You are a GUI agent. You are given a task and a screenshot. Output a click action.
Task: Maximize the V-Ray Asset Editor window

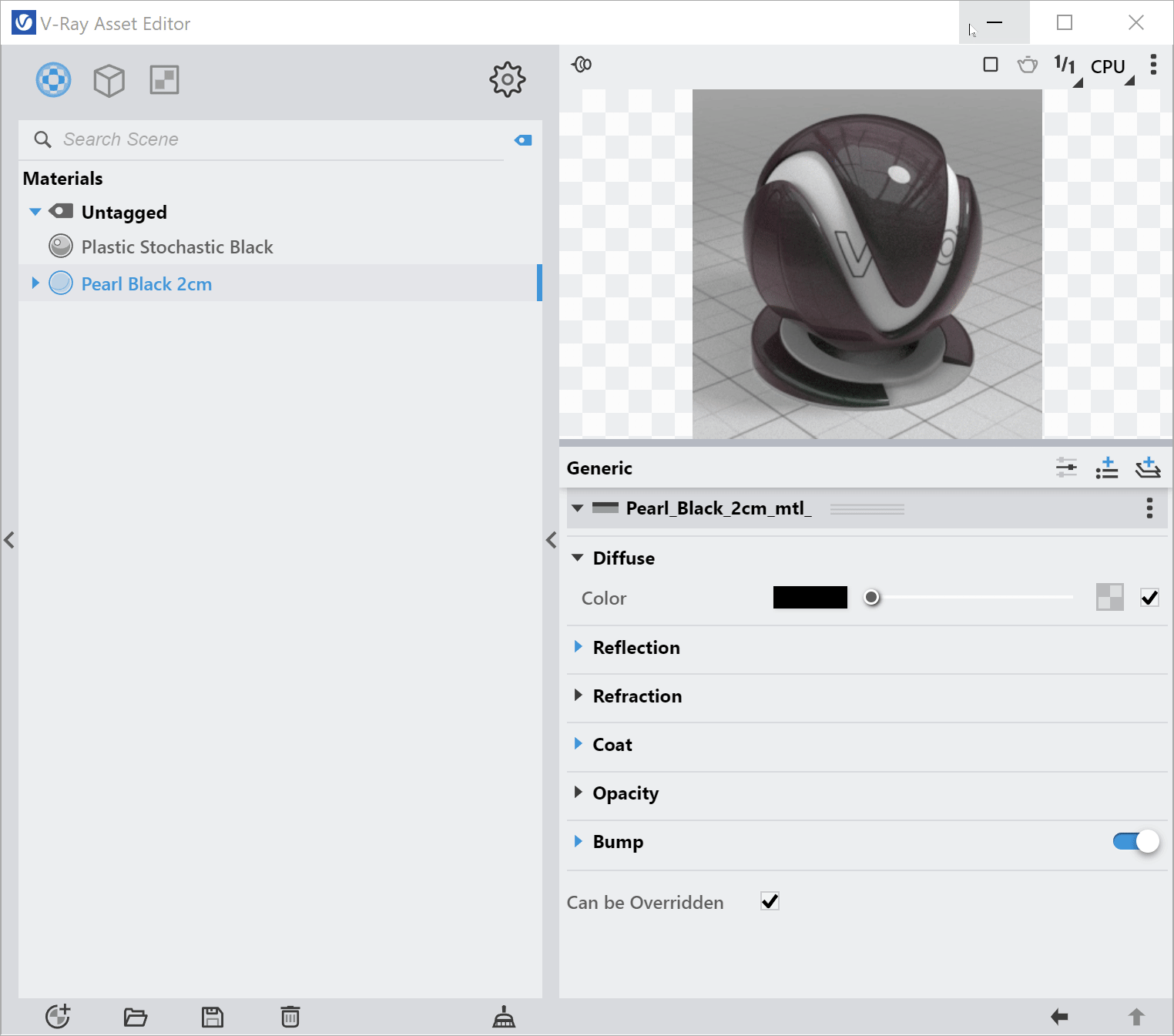[1065, 22]
